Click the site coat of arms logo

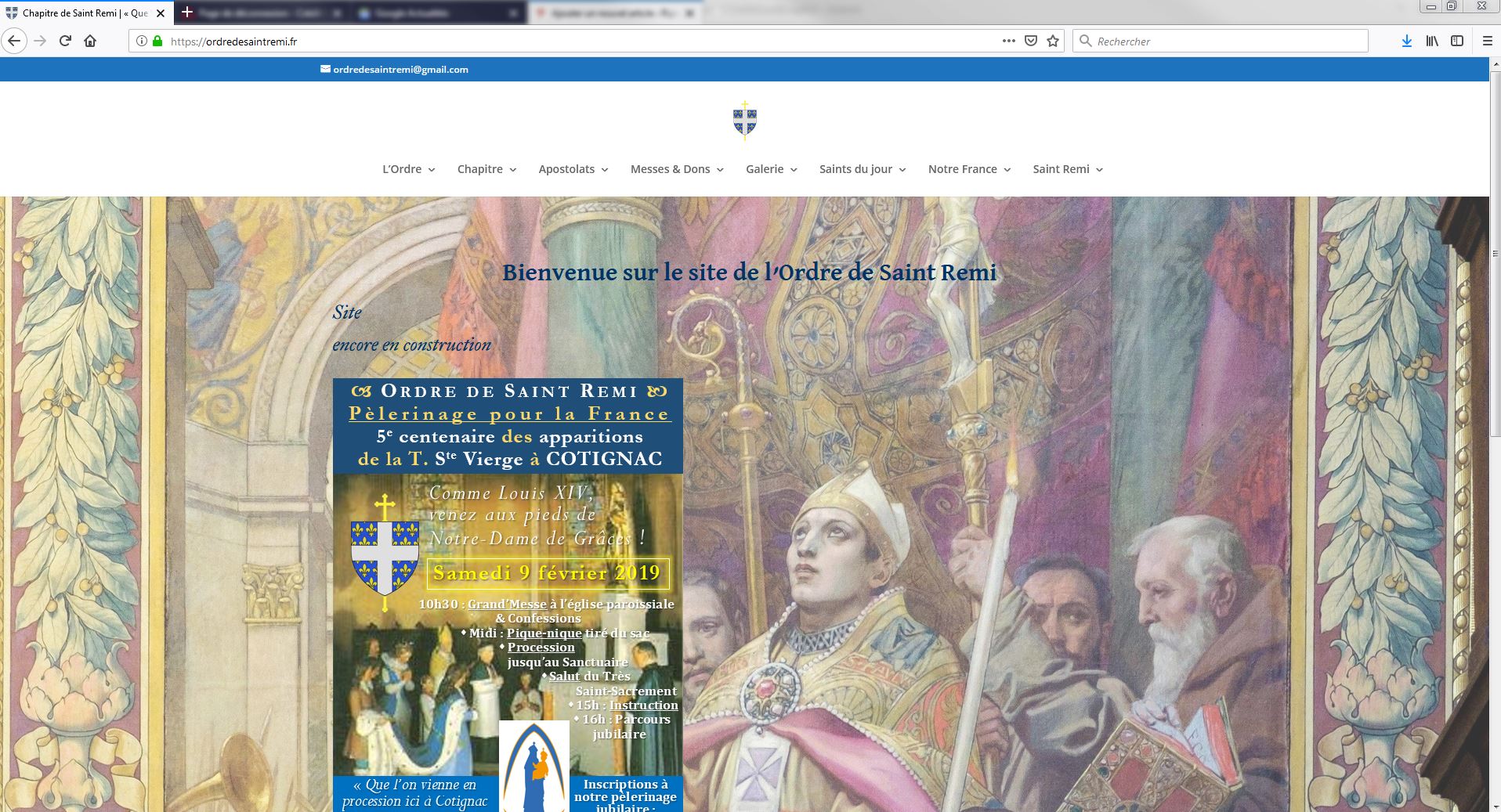click(x=744, y=120)
